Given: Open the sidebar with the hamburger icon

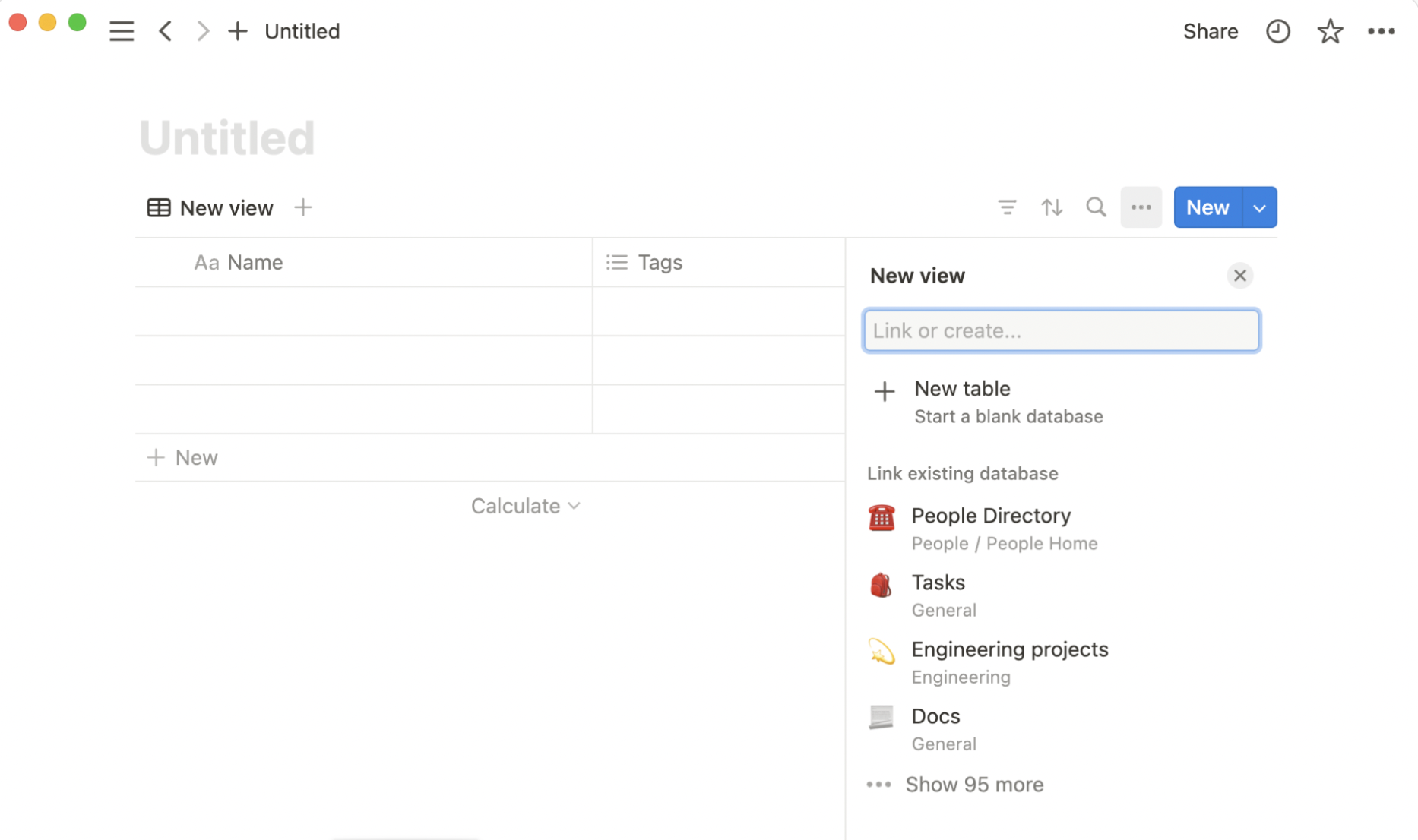Looking at the screenshot, I should [122, 30].
